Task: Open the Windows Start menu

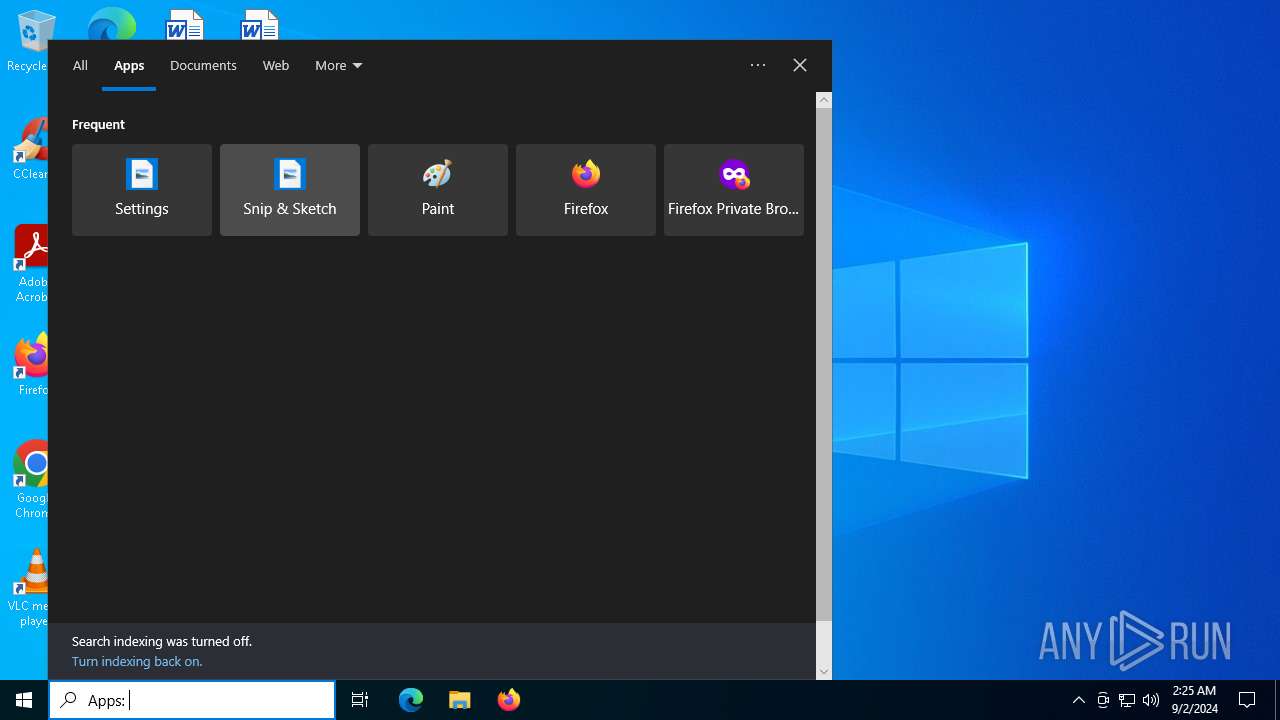Action: [x=24, y=700]
